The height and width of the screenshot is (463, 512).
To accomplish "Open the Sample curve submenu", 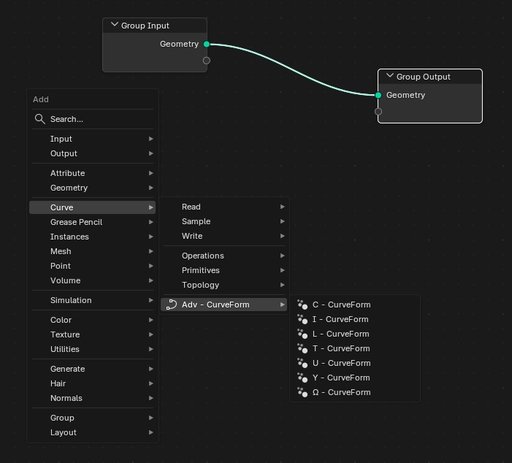I will (x=224, y=221).
